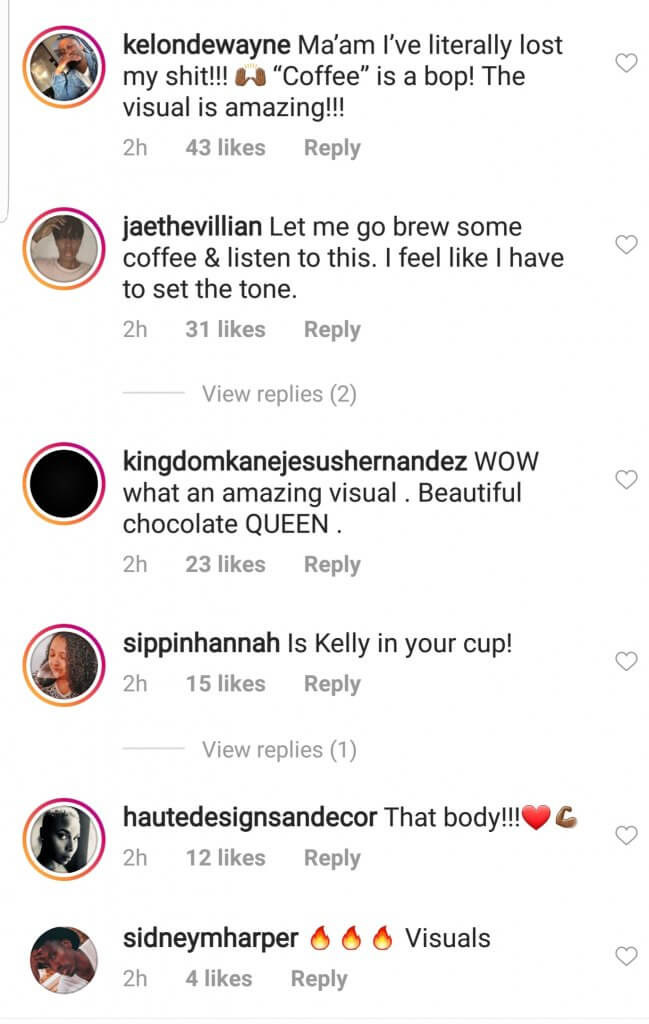Open jaethevillian's avatar
649x1024 pixels.
(x=63, y=248)
